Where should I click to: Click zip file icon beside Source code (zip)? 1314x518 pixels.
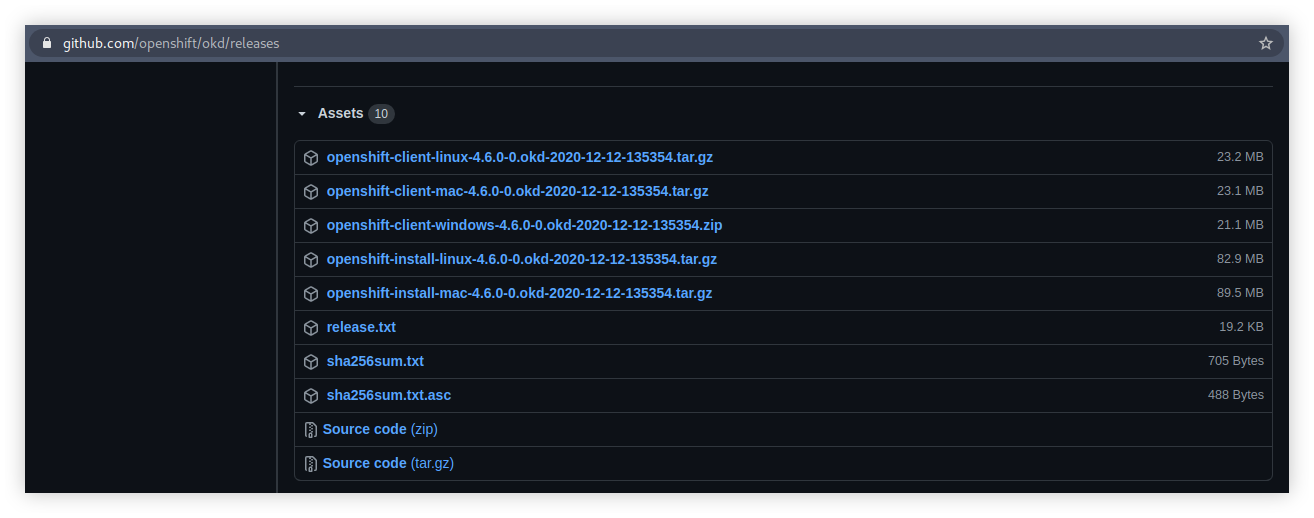311,430
